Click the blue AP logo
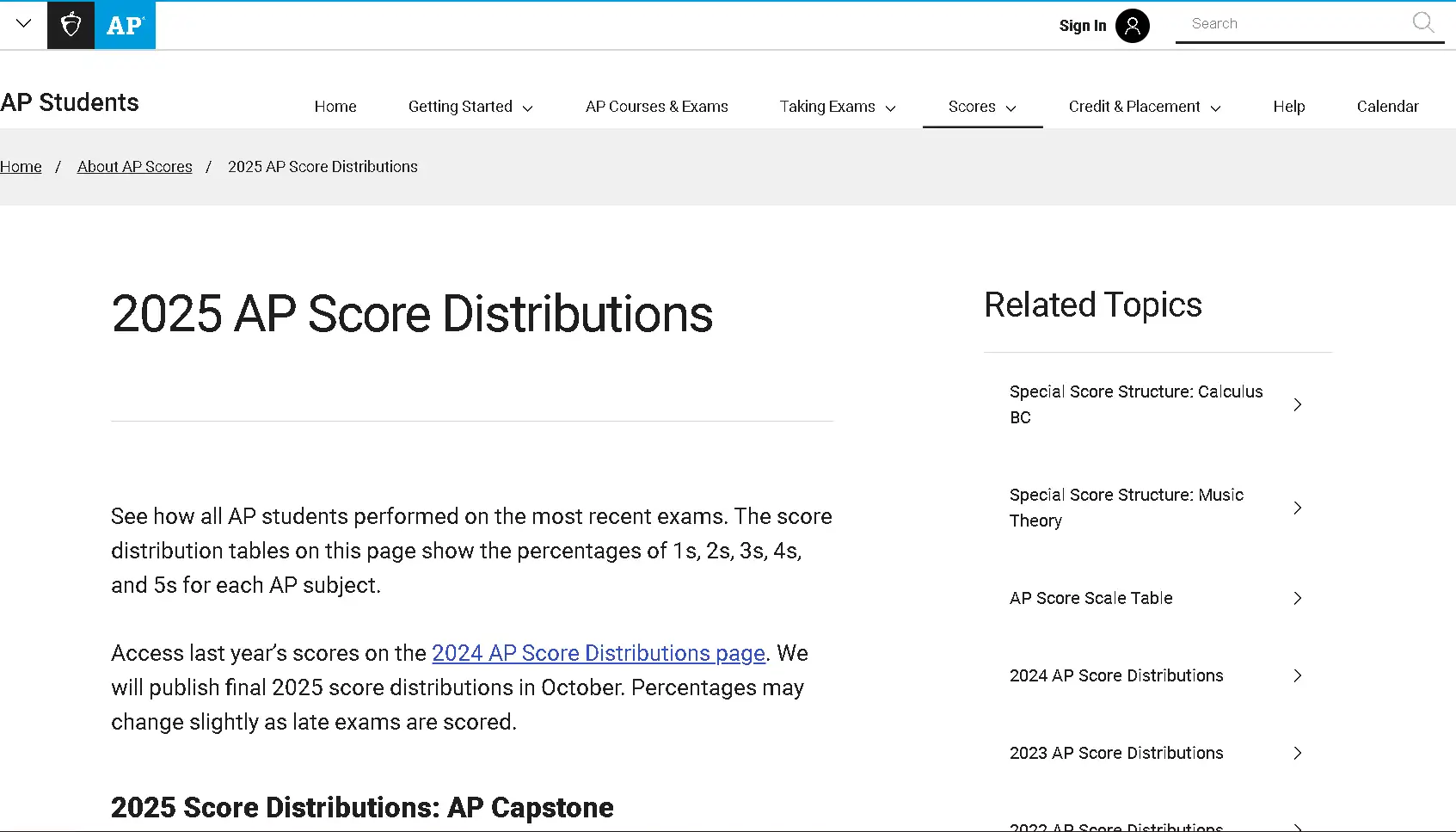Viewport: 1456px width, 832px height. (x=125, y=25)
